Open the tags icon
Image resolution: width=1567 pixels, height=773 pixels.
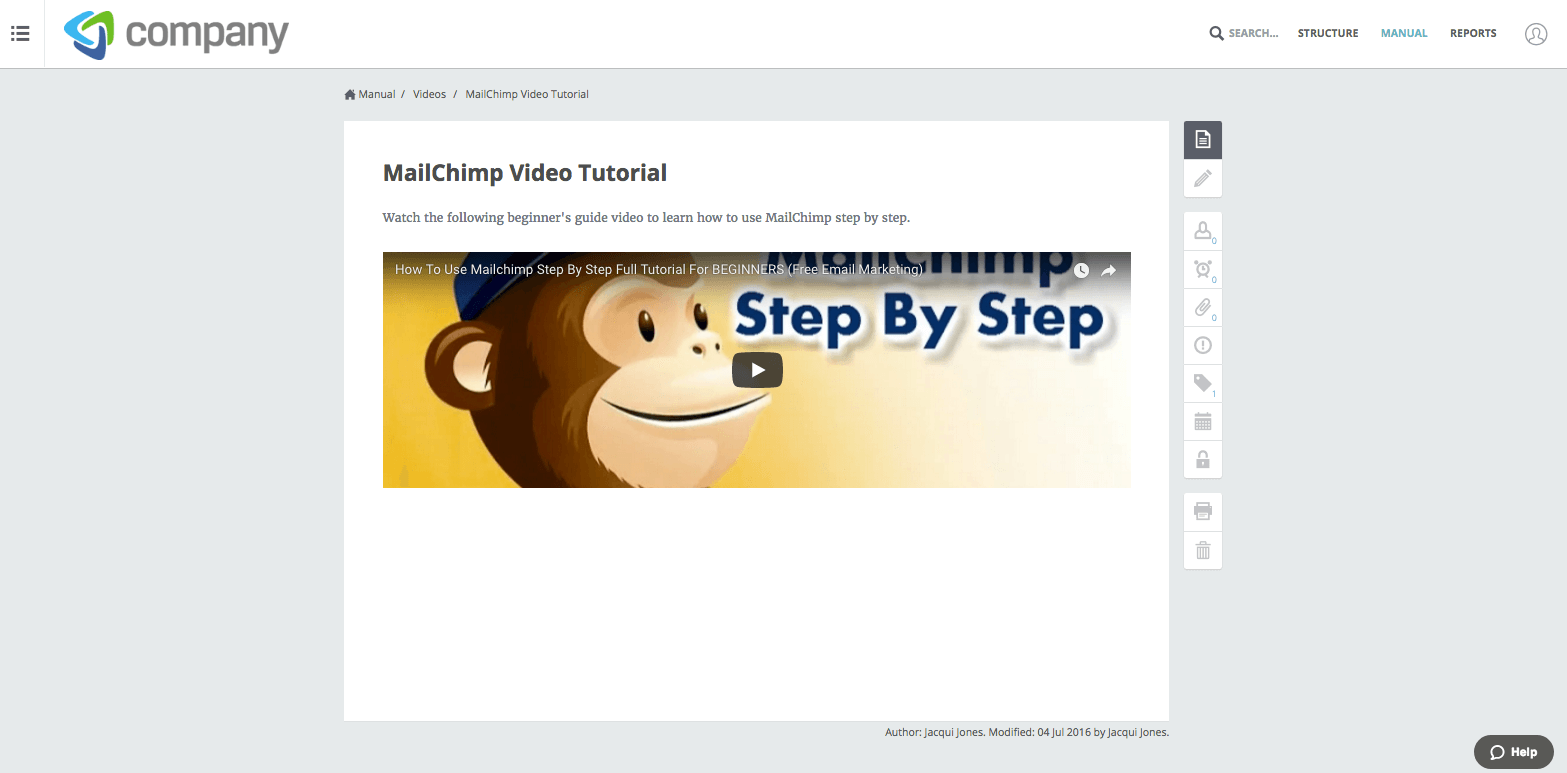[x=1203, y=383]
